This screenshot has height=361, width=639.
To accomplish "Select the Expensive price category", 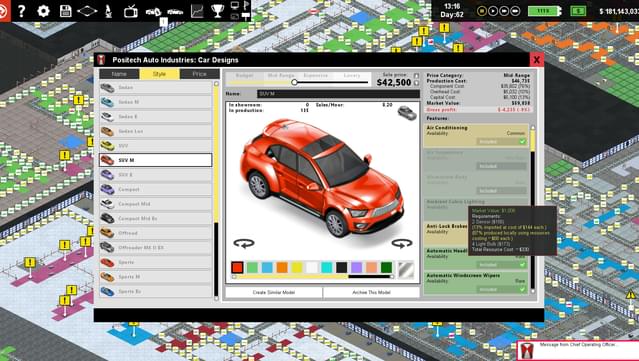I will (316, 75).
